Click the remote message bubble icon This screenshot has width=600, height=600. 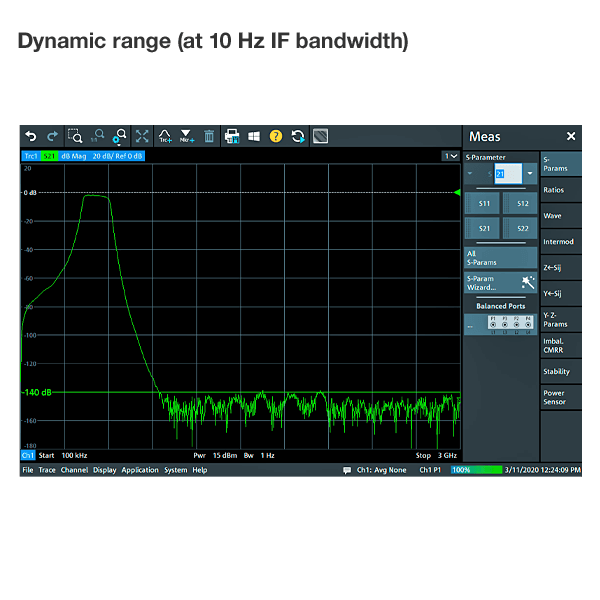[347, 470]
